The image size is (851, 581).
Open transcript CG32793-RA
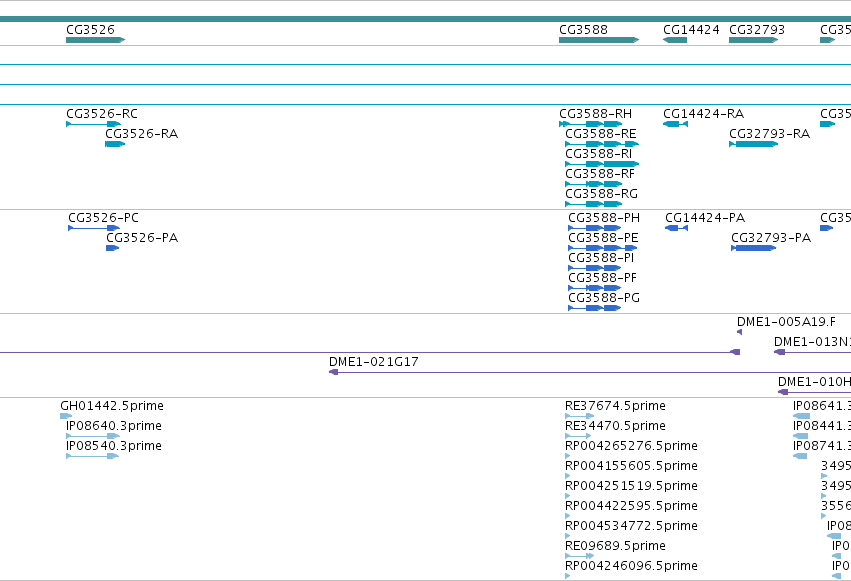click(770, 134)
